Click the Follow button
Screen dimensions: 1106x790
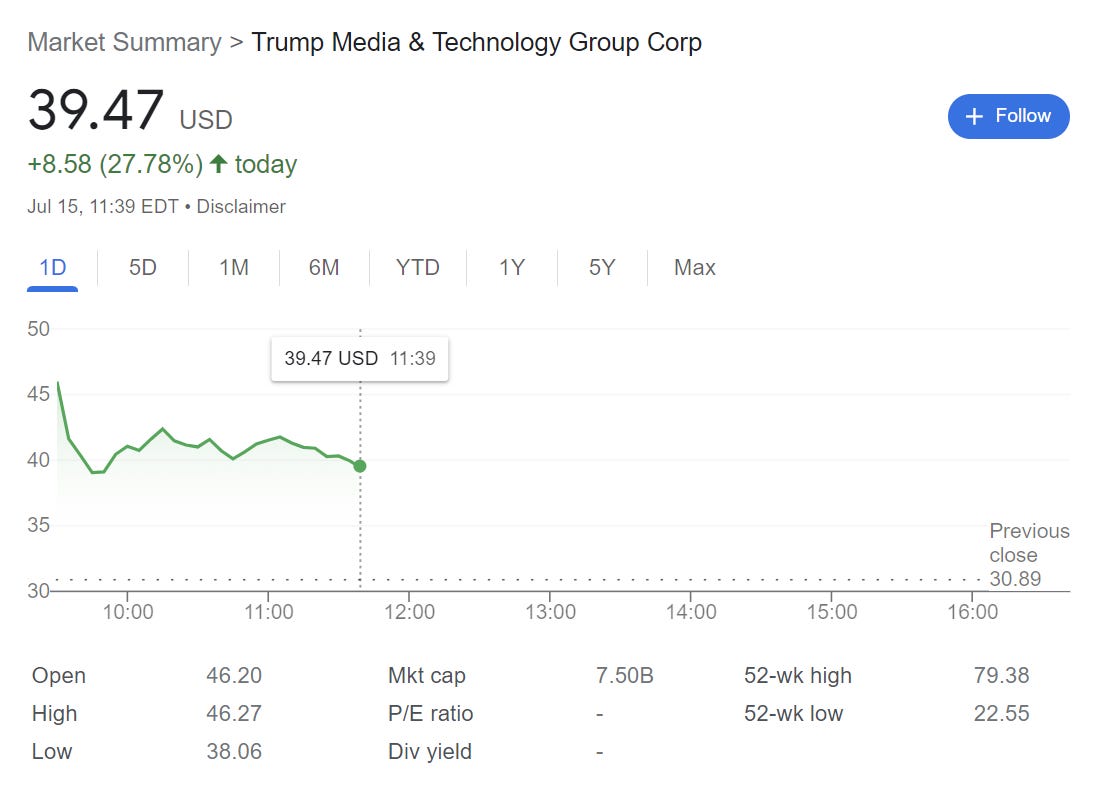click(1008, 116)
